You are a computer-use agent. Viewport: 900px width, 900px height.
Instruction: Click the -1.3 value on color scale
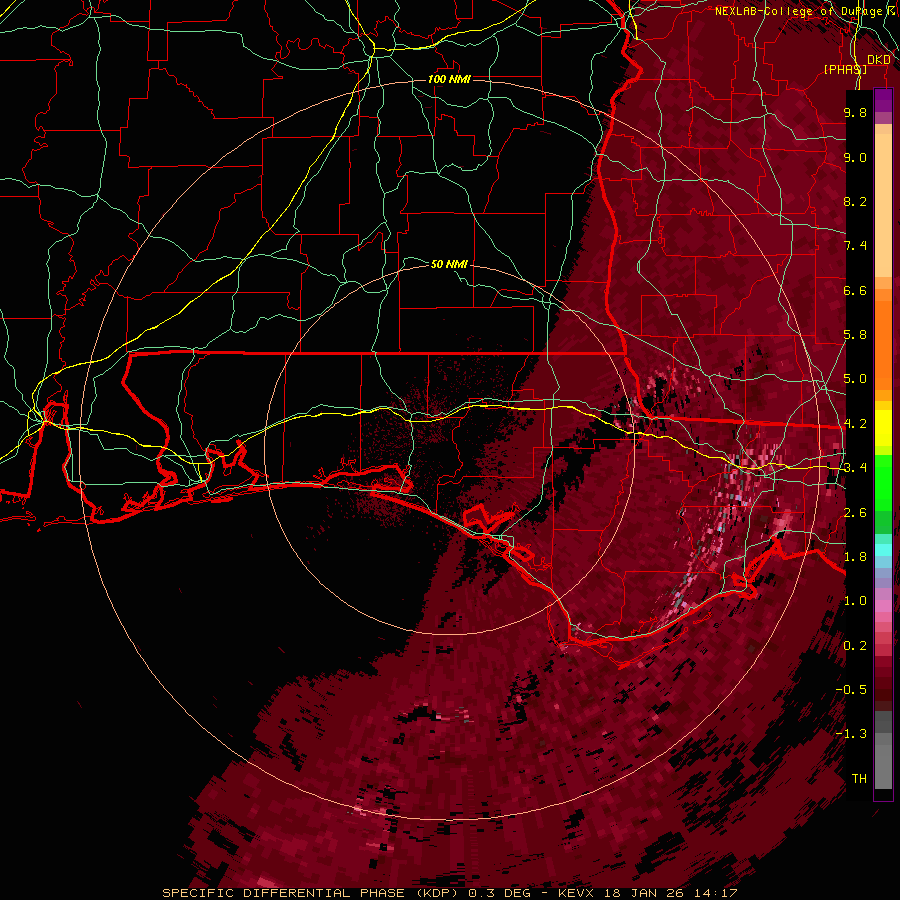(851, 734)
